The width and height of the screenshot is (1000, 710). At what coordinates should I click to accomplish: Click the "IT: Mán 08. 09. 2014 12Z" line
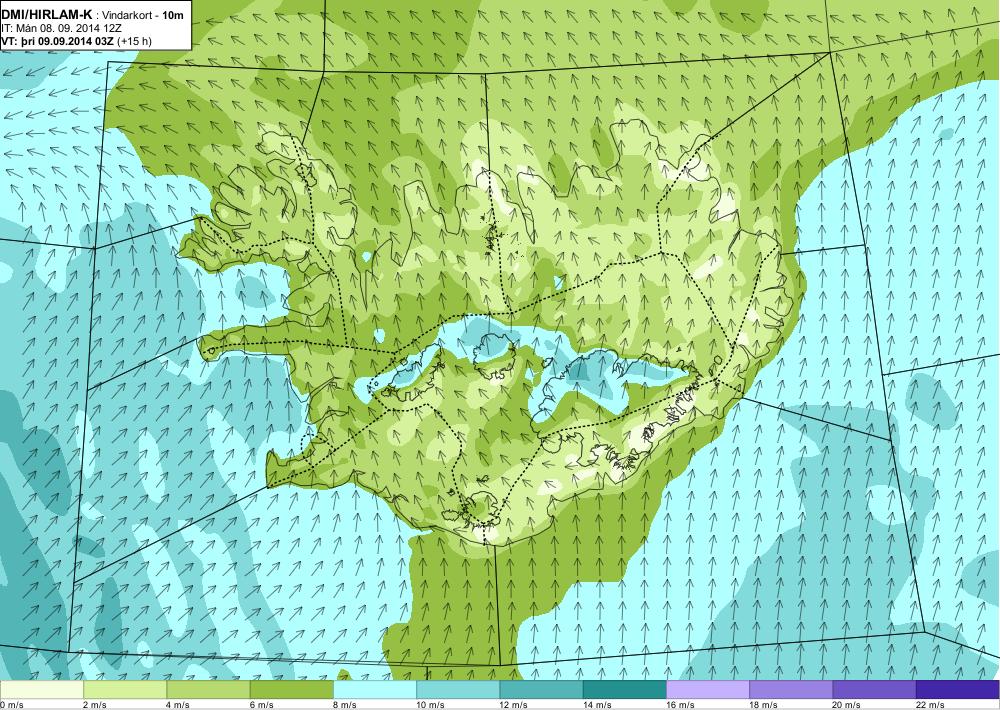(62, 28)
